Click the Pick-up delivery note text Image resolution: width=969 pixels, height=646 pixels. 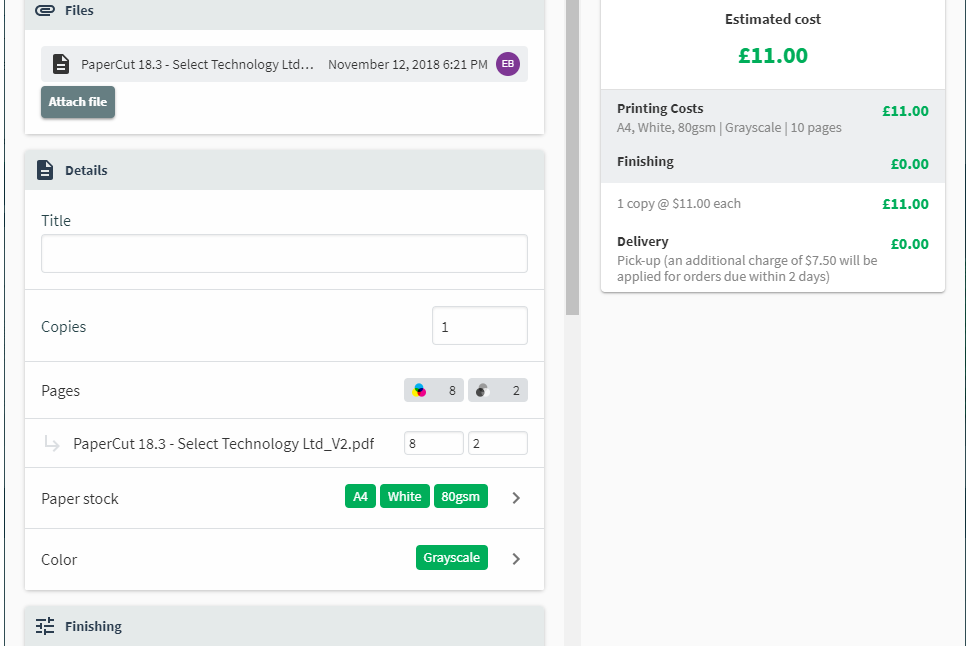coord(747,268)
